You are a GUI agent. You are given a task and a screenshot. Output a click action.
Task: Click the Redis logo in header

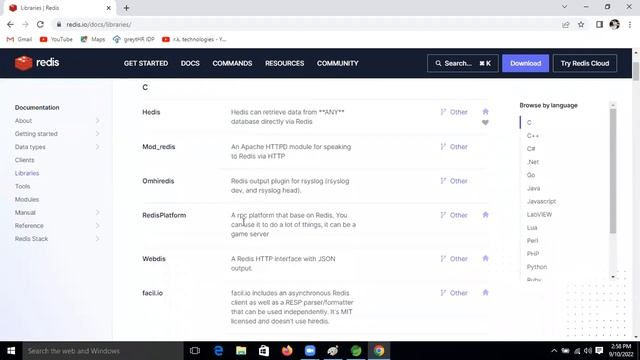click(x=37, y=63)
